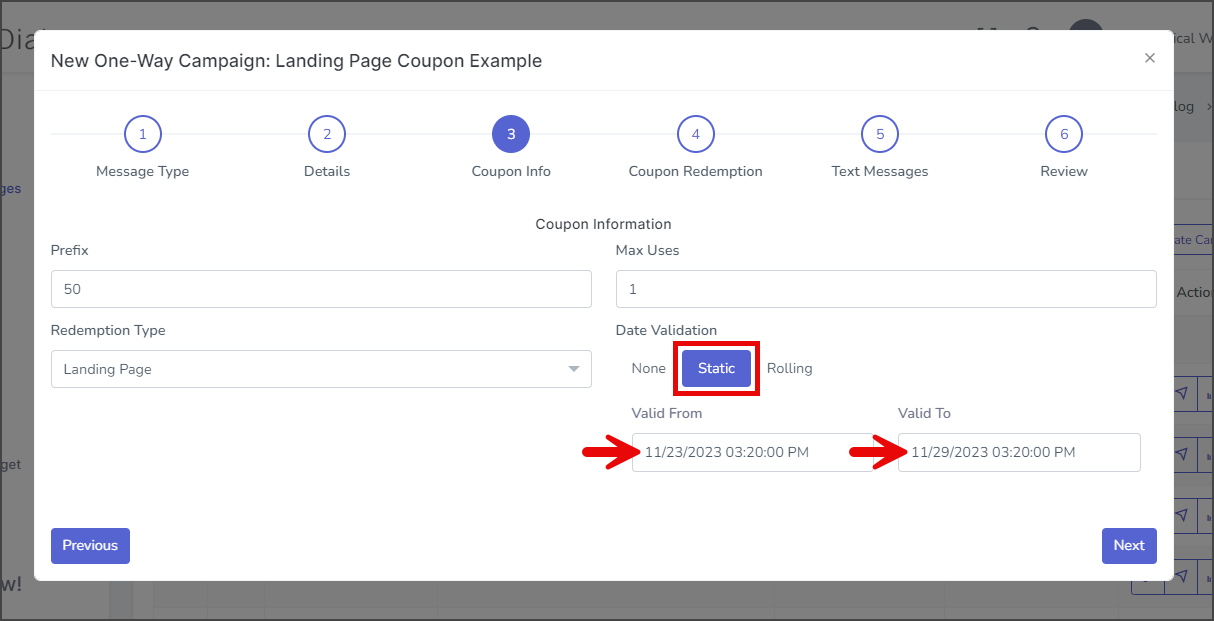Click the Previous button
This screenshot has width=1214, height=621.
pyautogui.click(x=90, y=545)
